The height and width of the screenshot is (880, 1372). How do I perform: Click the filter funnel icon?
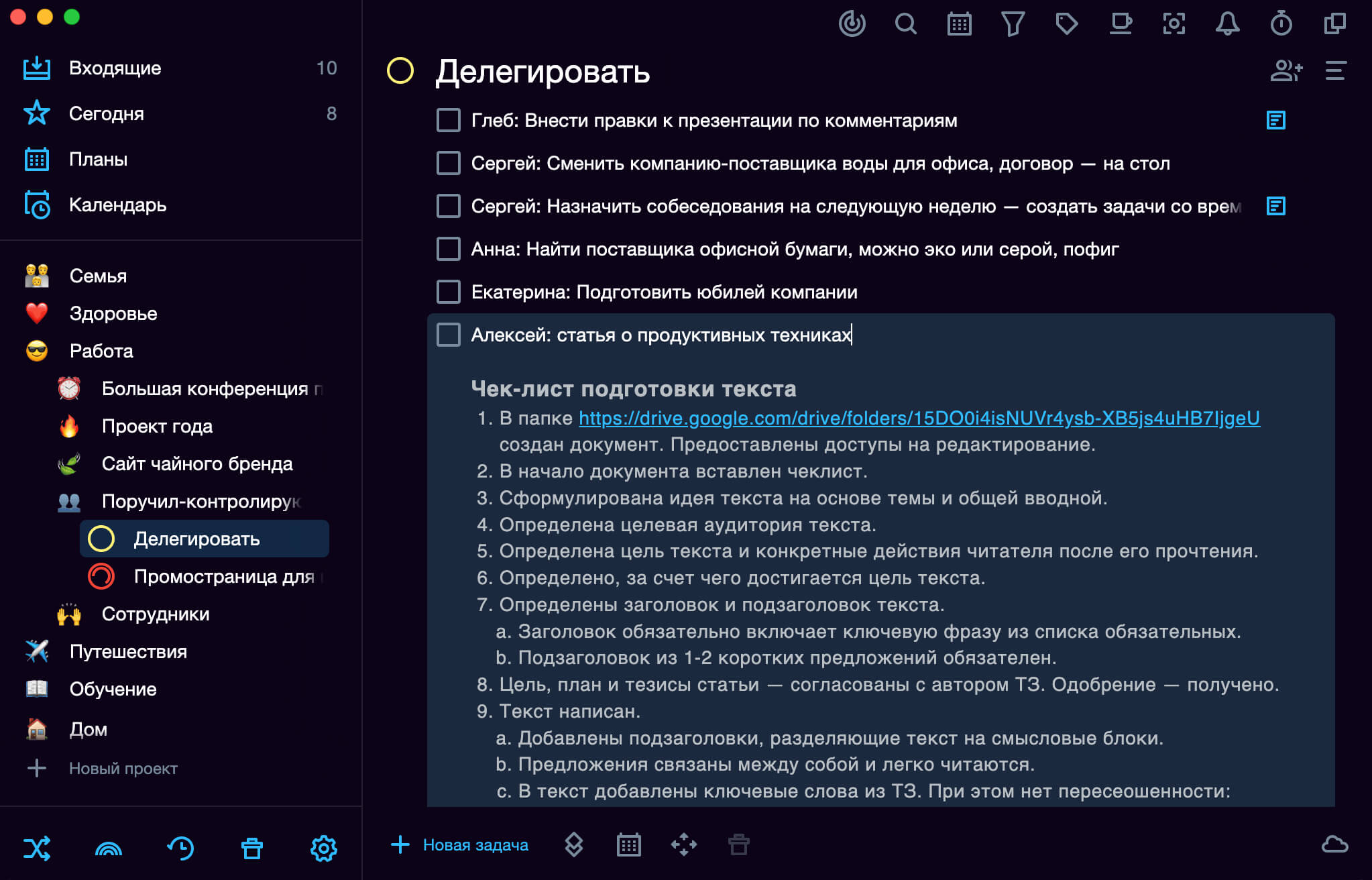[1013, 24]
